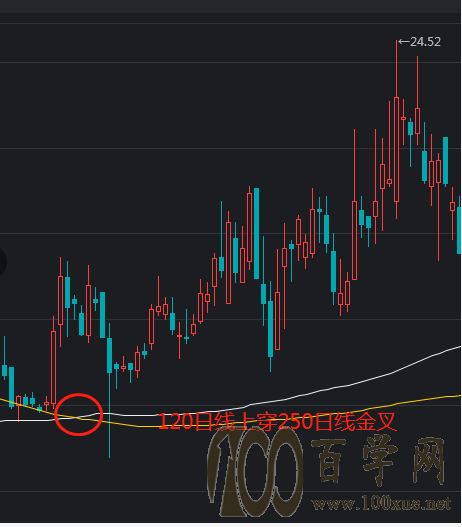The image size is (462, 527).
Task: Click the 网 character in the watermark
Action: pos(428,460)
